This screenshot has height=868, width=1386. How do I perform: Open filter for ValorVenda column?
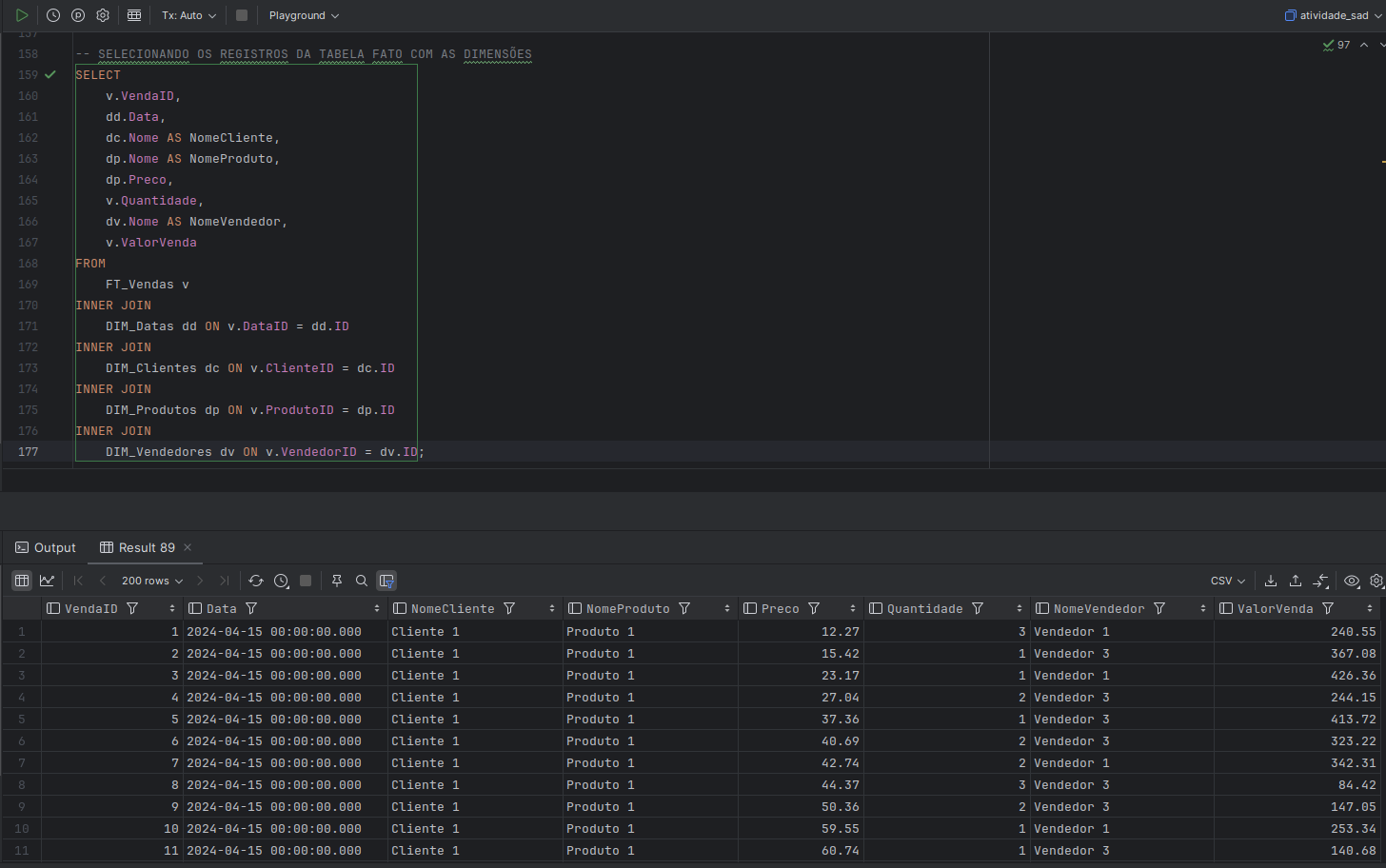(1328, 608)
